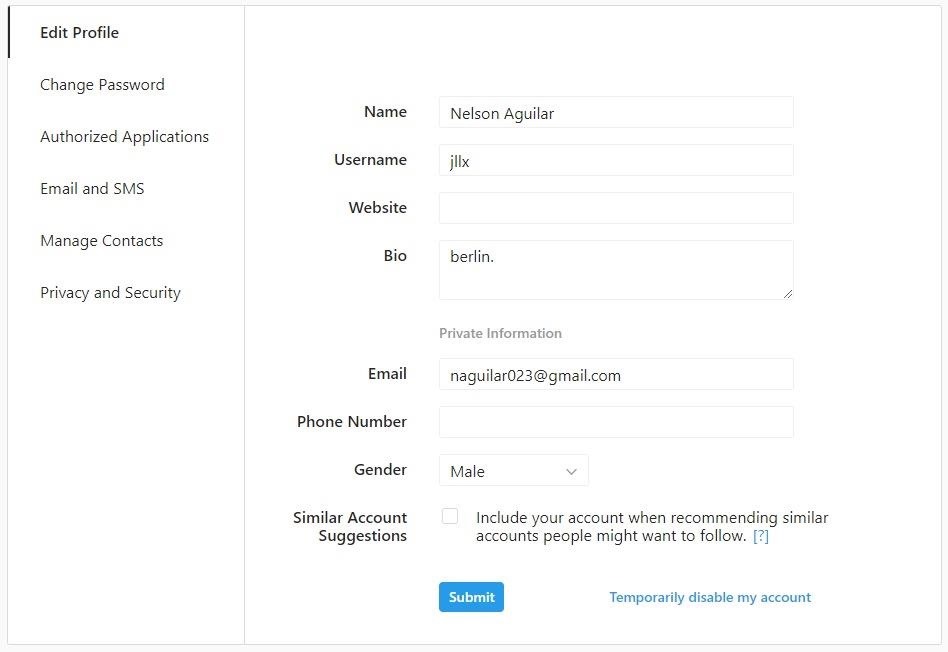Click Temporarily disable my account

710,597
